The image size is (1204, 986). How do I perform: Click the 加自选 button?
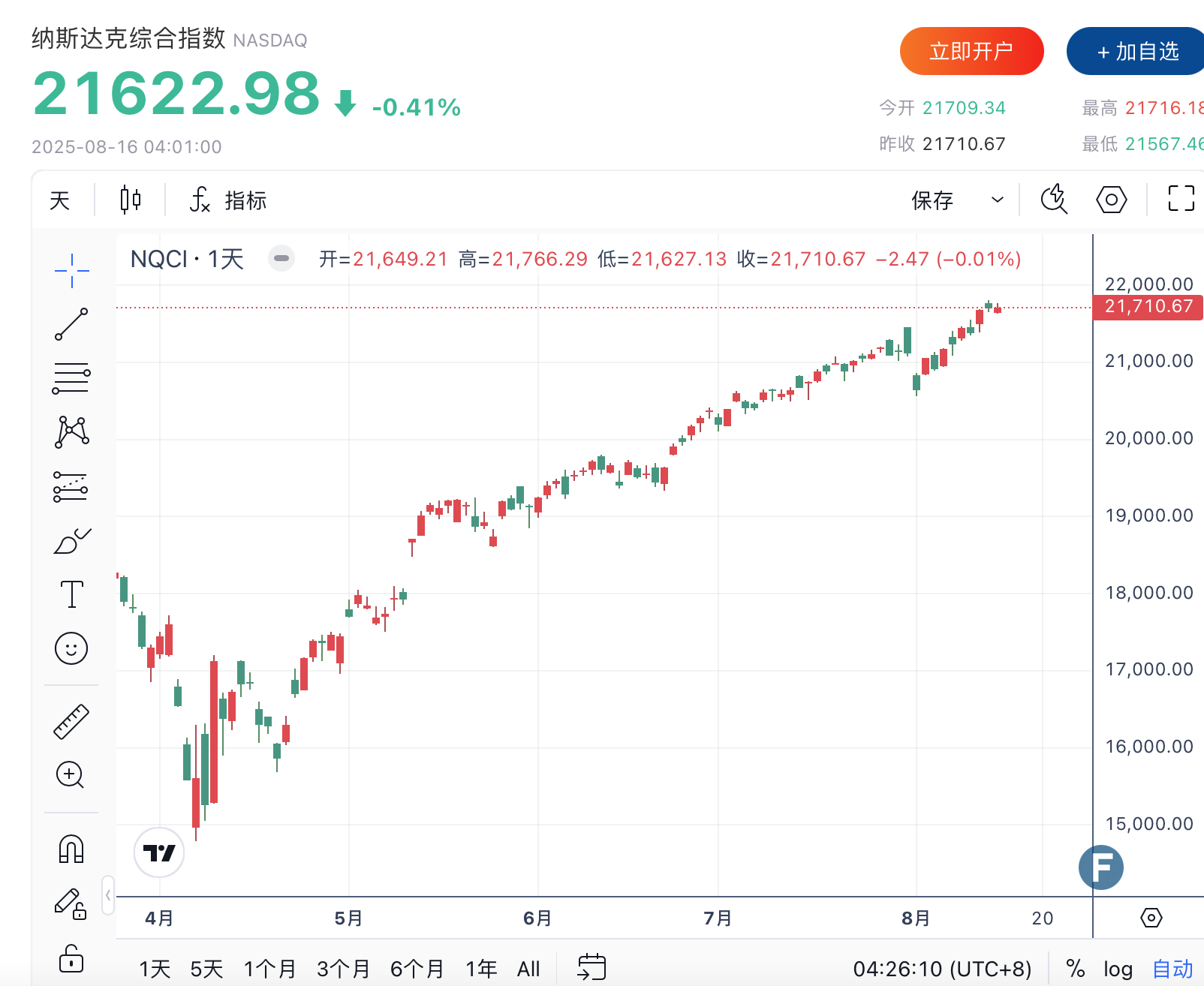(x=1137, y=51)
